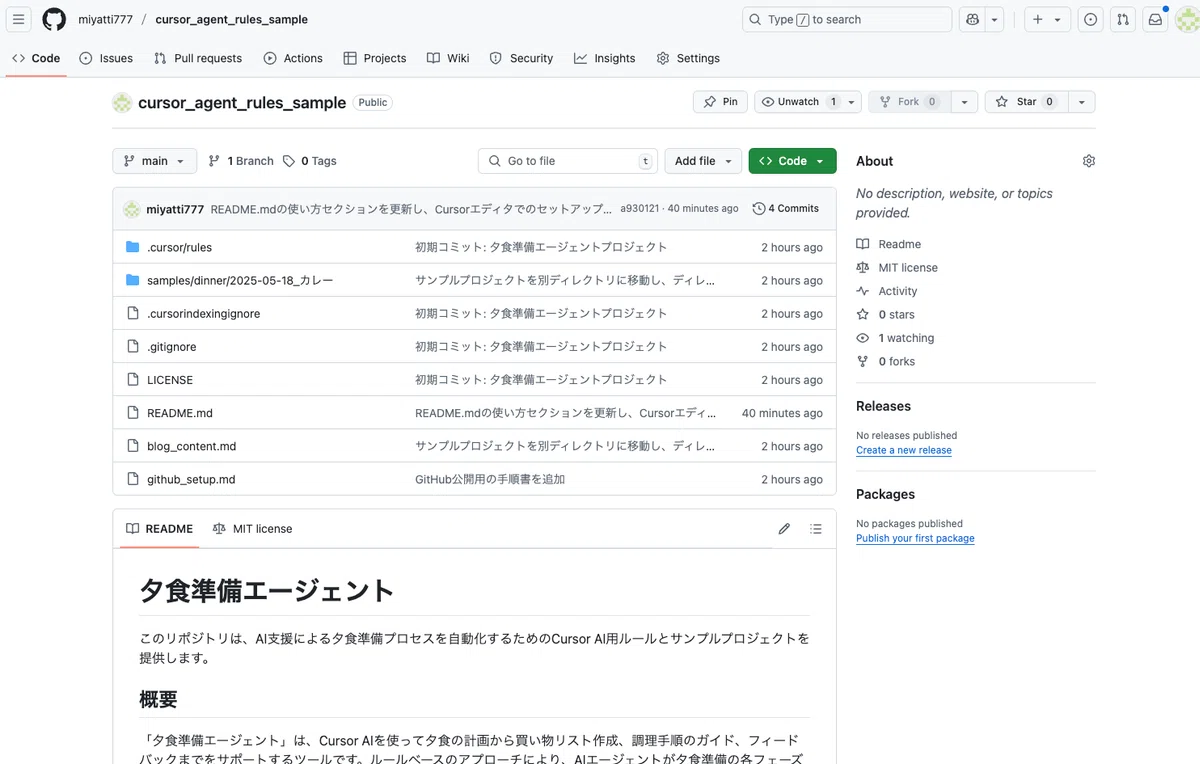Open the README outline list icon
The height and width of the screenshot is (764, 1200).
(x=816, y=529)
